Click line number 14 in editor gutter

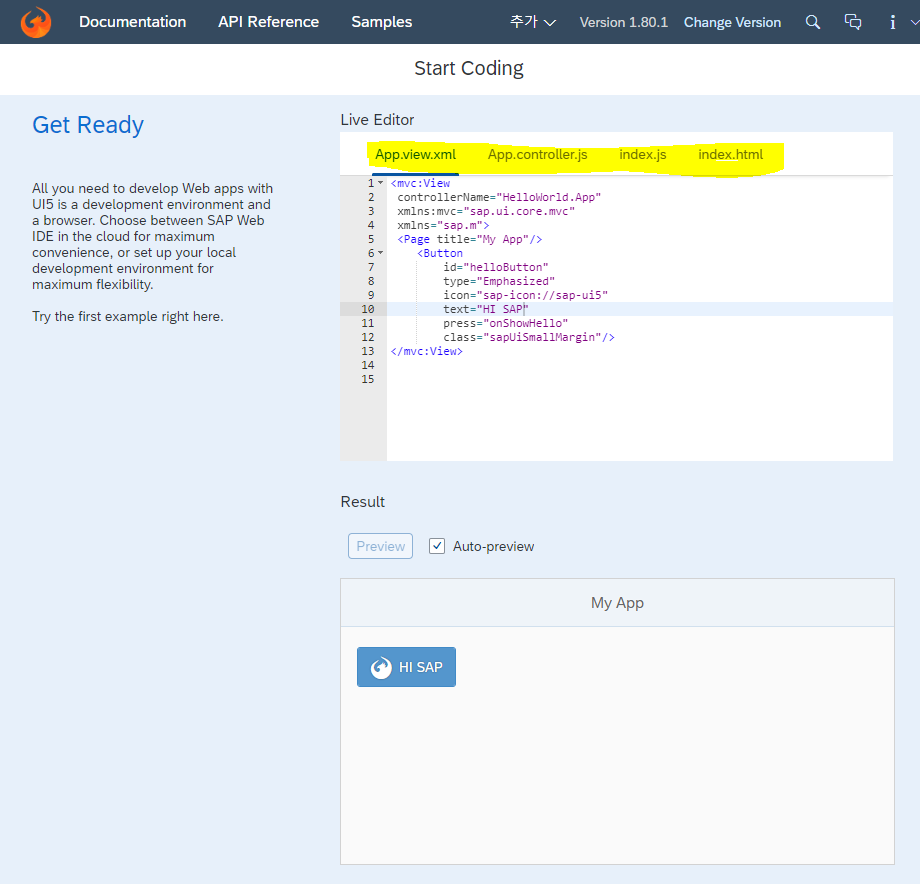tap(367, 365)
